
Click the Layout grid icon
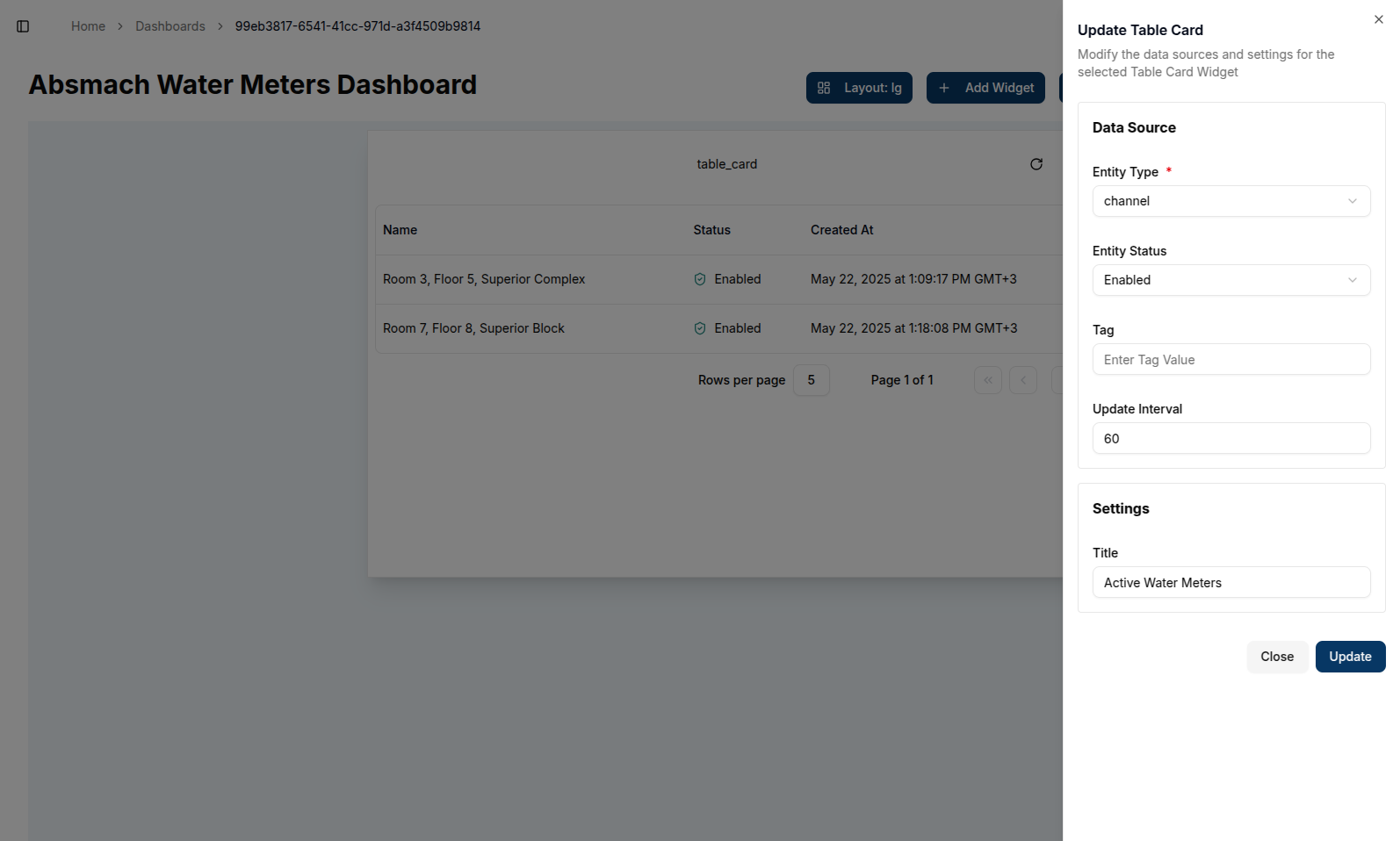[x=824, y=88]
